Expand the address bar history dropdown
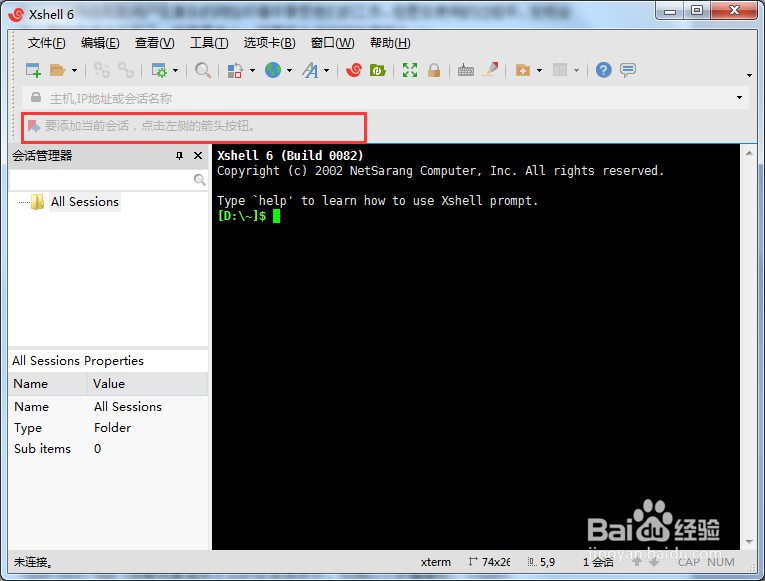This screenshot has width=765, height=581. click(x=739, y=98)
